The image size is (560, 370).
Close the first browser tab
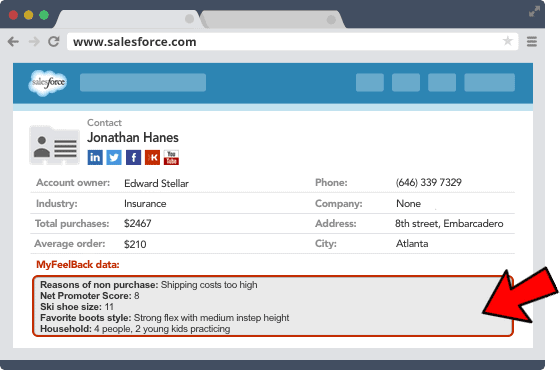pyautogui.click(x=189, y=19)
